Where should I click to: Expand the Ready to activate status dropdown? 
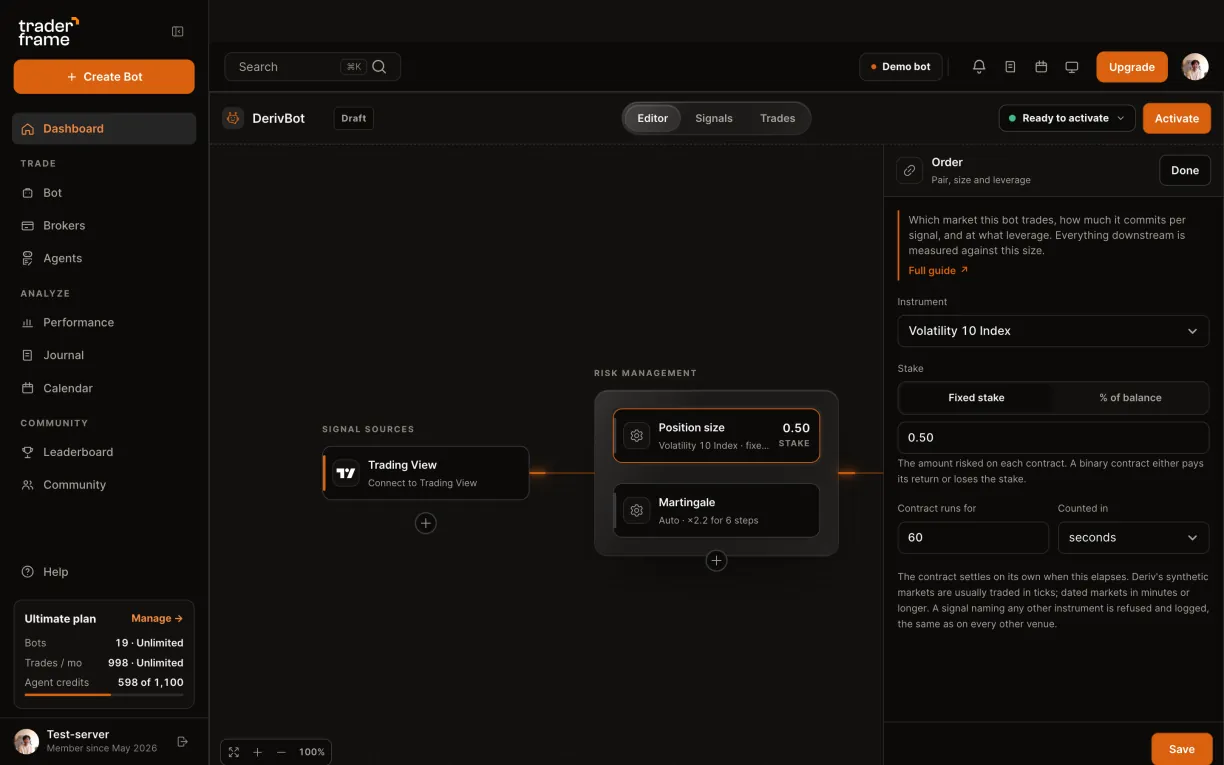[1067, 118]
